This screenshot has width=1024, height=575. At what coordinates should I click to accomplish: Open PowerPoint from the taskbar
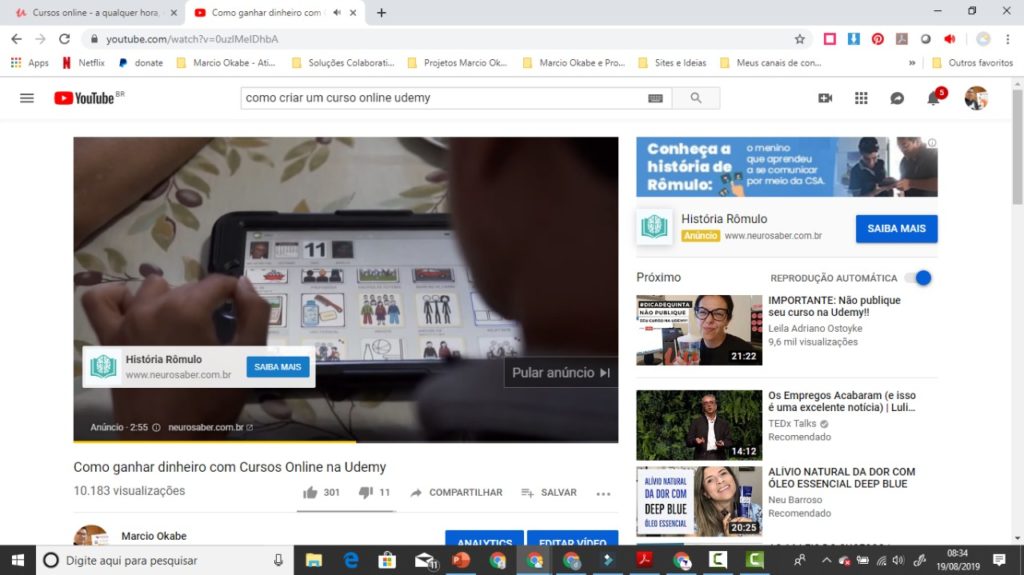click(x=461, y=561)
